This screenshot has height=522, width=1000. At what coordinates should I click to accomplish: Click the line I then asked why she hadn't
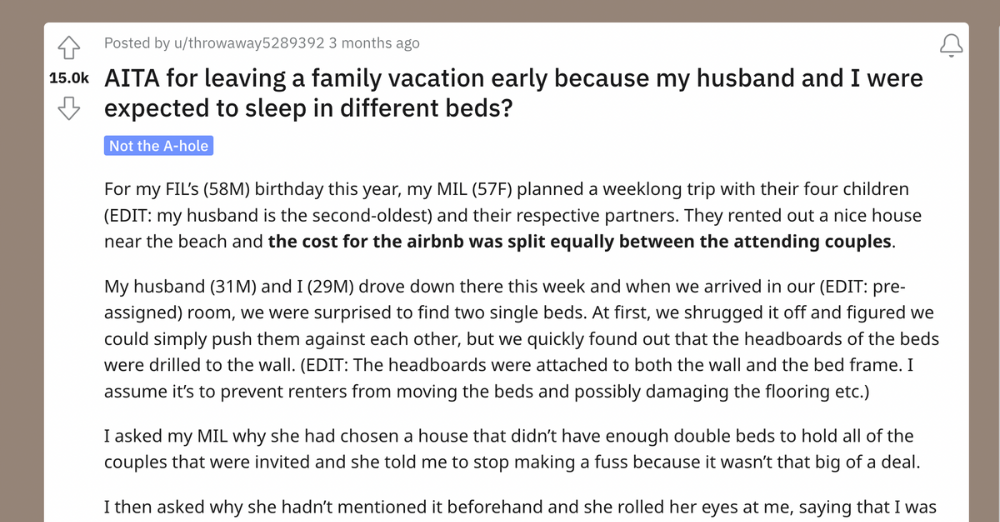[x=520, y=507]
